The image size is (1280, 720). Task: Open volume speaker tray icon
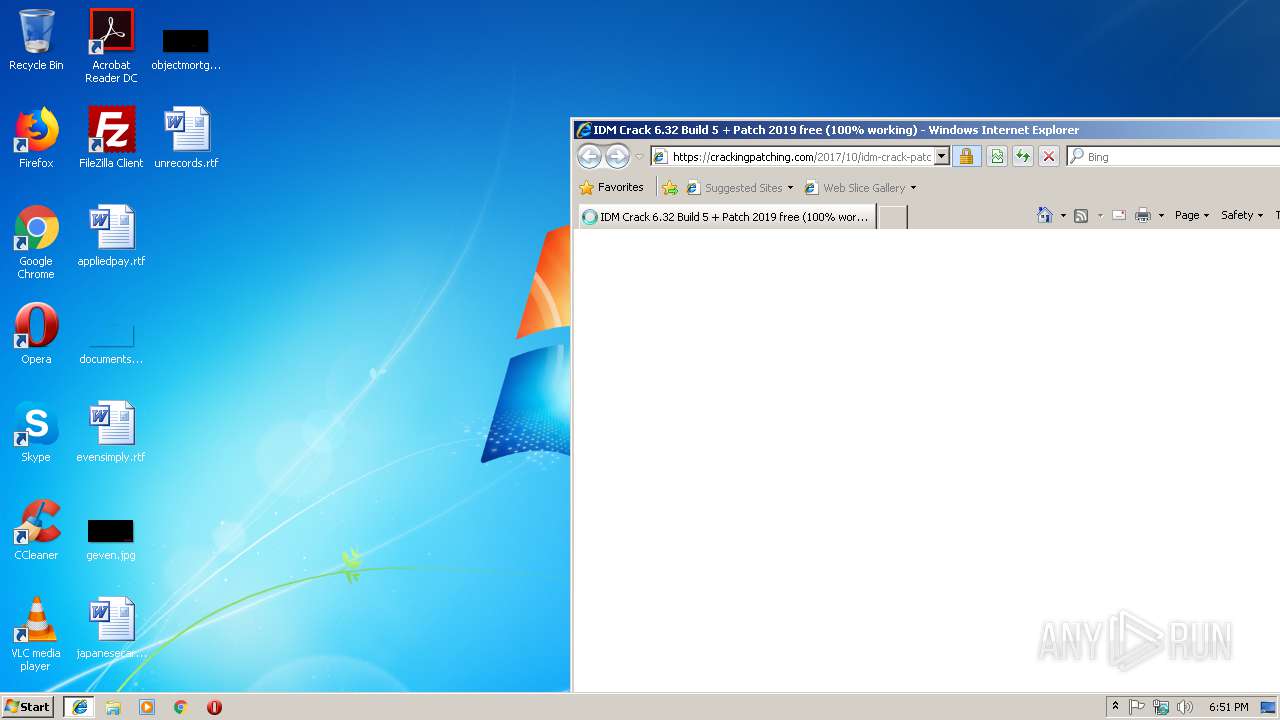coord(1185,707)
